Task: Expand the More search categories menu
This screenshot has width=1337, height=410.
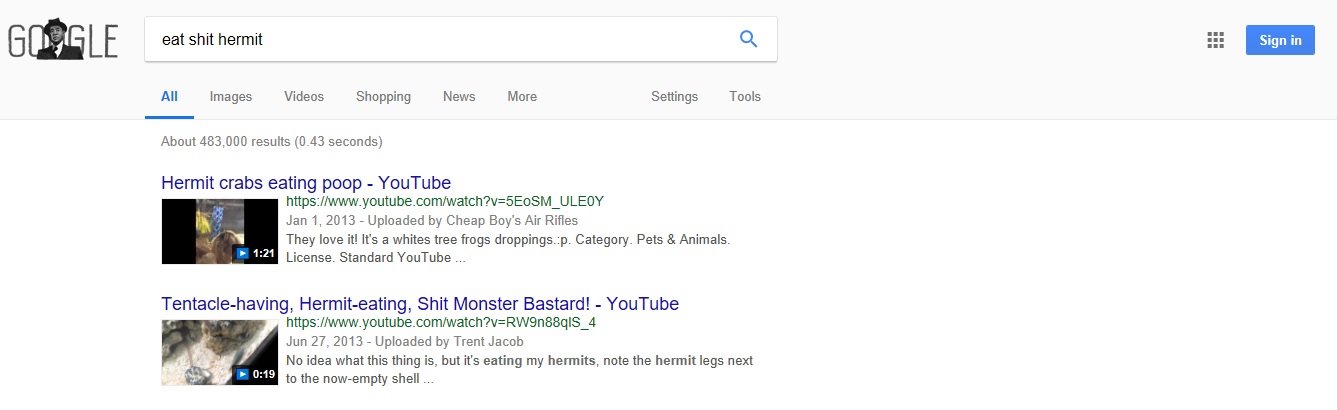Action: point(522,97)
